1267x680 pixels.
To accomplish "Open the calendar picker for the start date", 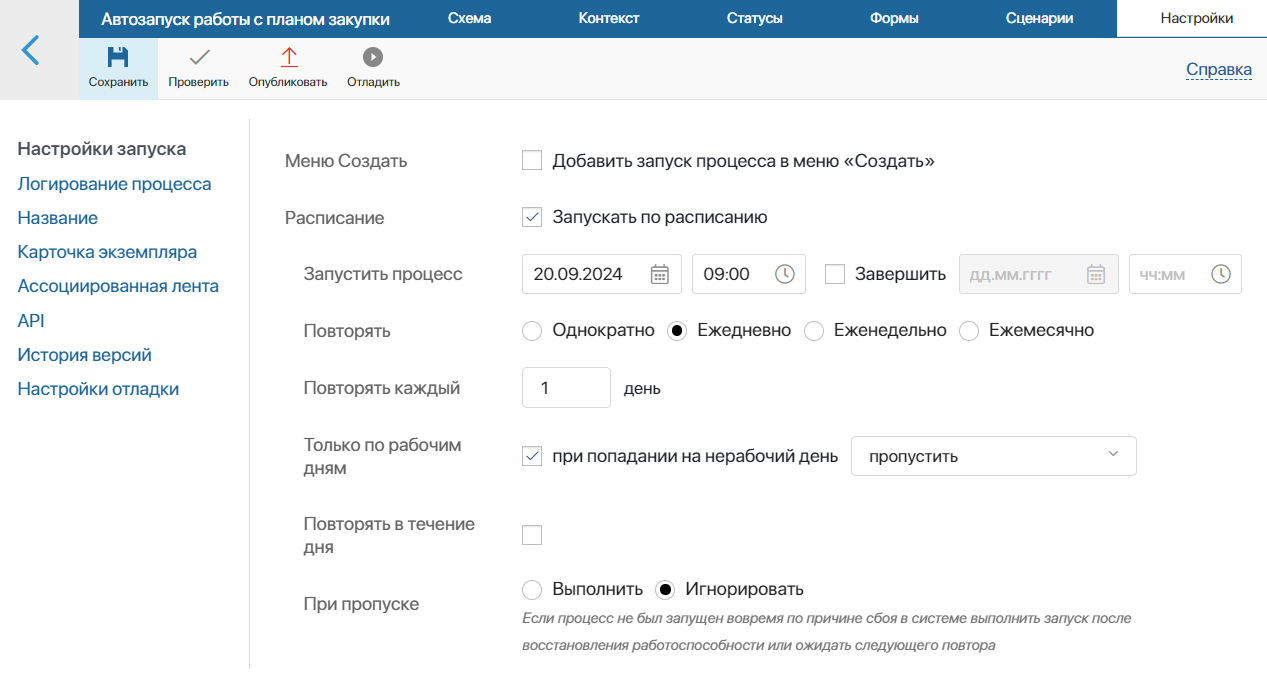I will coord(660,274).
